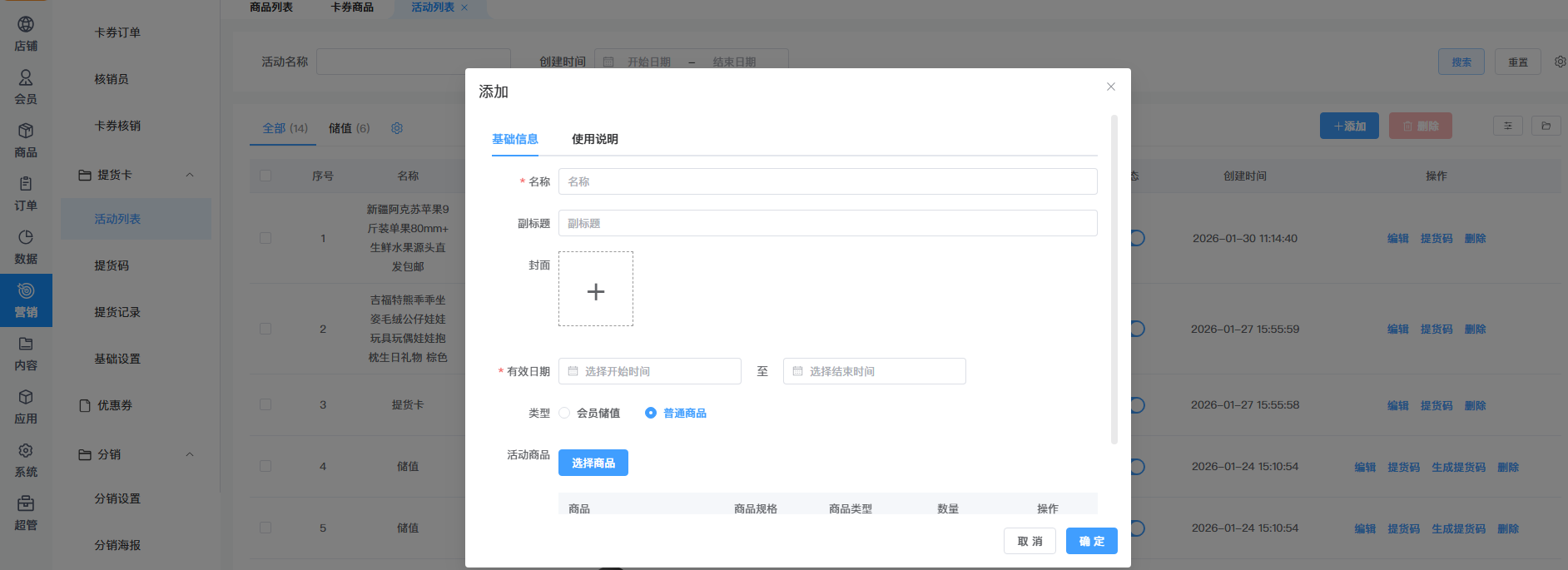Viewport: 1568px width, 570px height.
Task: Open 开始日期 in 创建时间 filter
Action: coord(649,62)
